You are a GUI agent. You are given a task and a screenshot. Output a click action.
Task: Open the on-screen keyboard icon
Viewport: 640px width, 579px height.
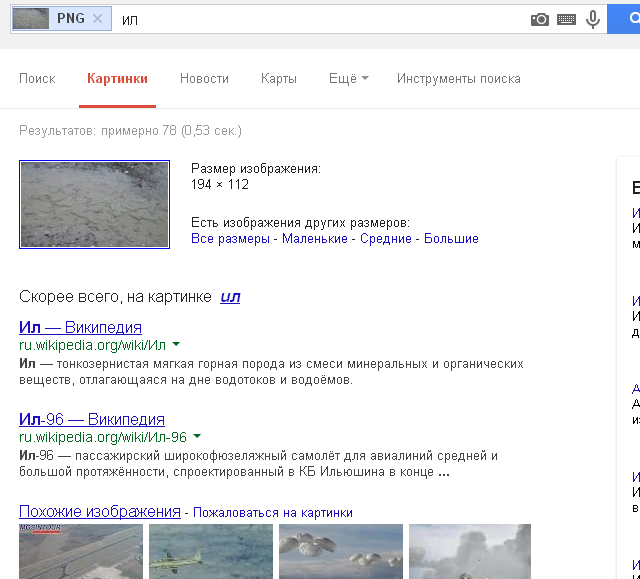(567, 19)
